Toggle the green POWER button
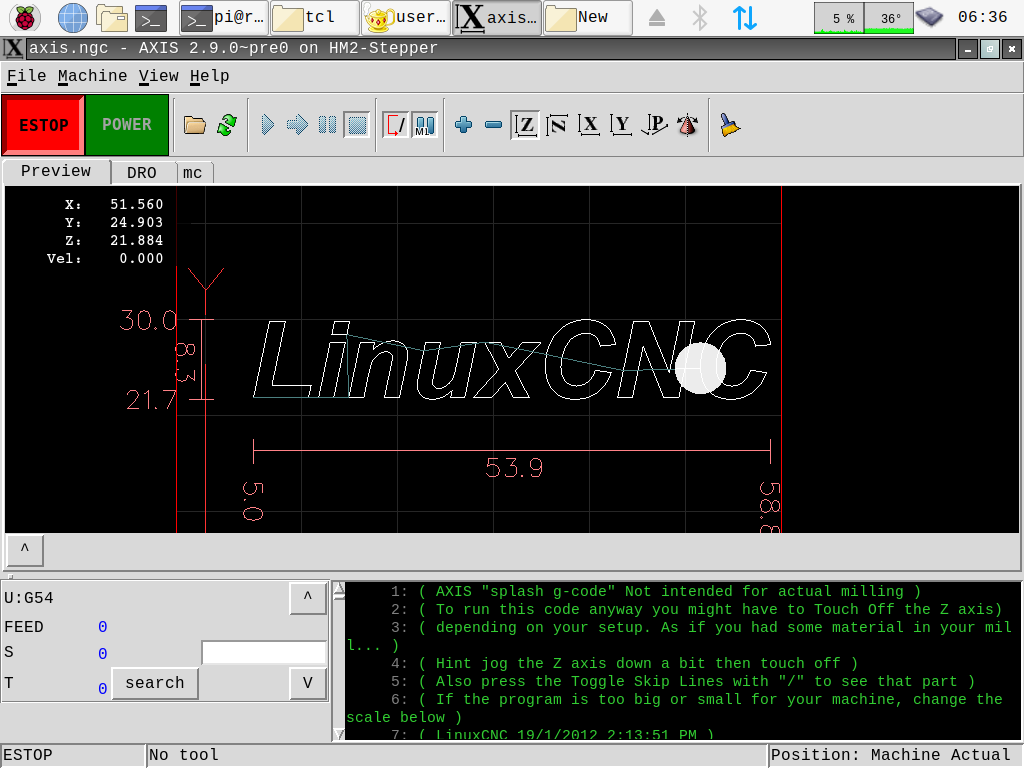The height and width of the screenshot is (768, 1024). pyautogui.click(x=127, y=125)
